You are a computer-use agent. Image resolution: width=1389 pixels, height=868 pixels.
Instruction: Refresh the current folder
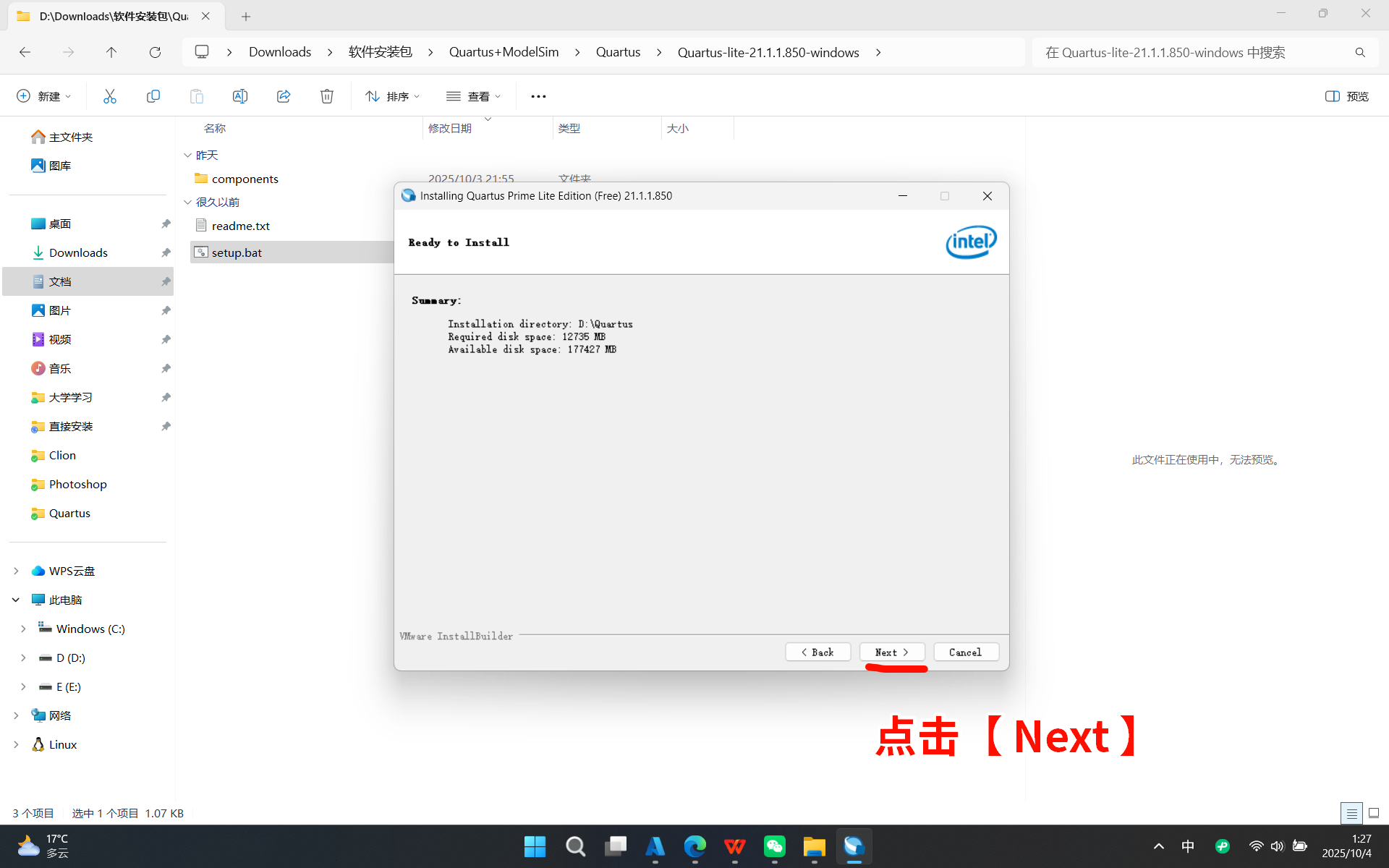[155, 52]
